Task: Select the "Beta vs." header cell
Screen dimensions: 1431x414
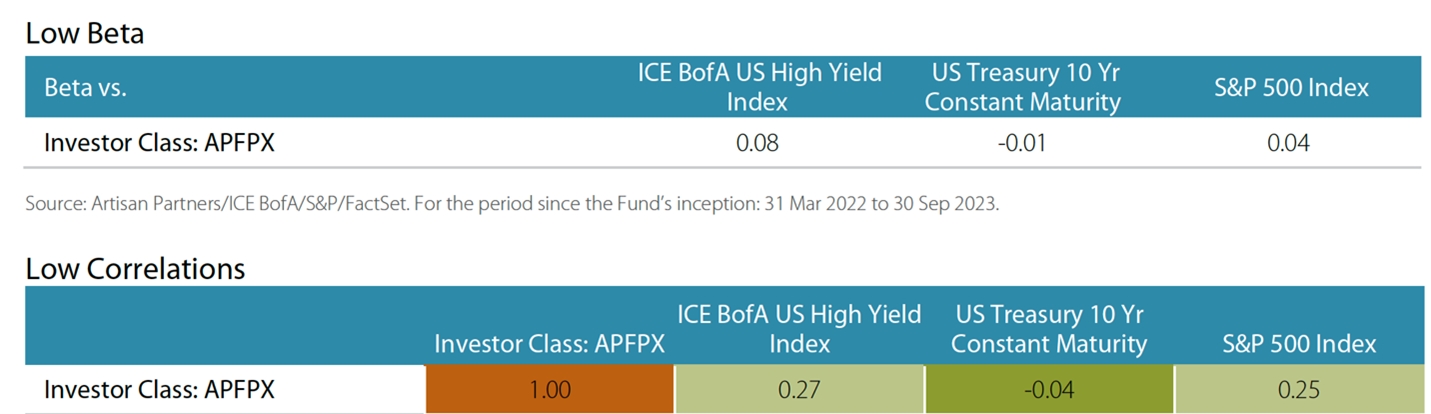Action: (85, 87)
